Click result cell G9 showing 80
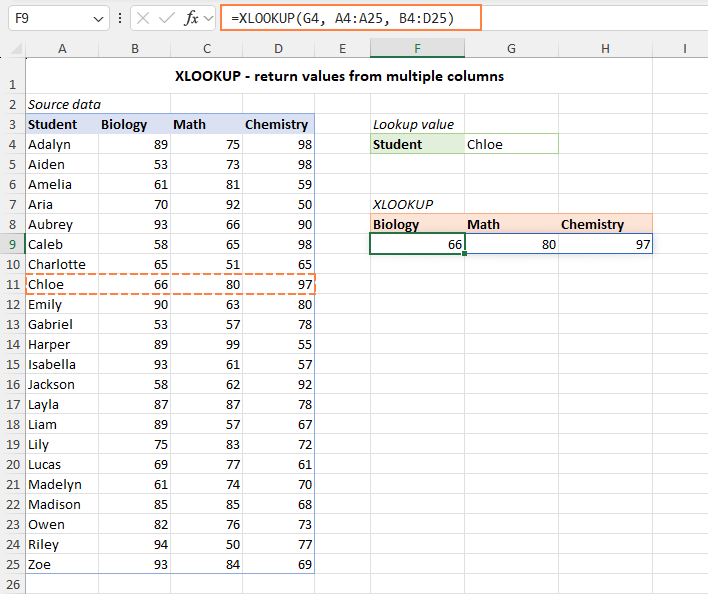 (511, 244)
